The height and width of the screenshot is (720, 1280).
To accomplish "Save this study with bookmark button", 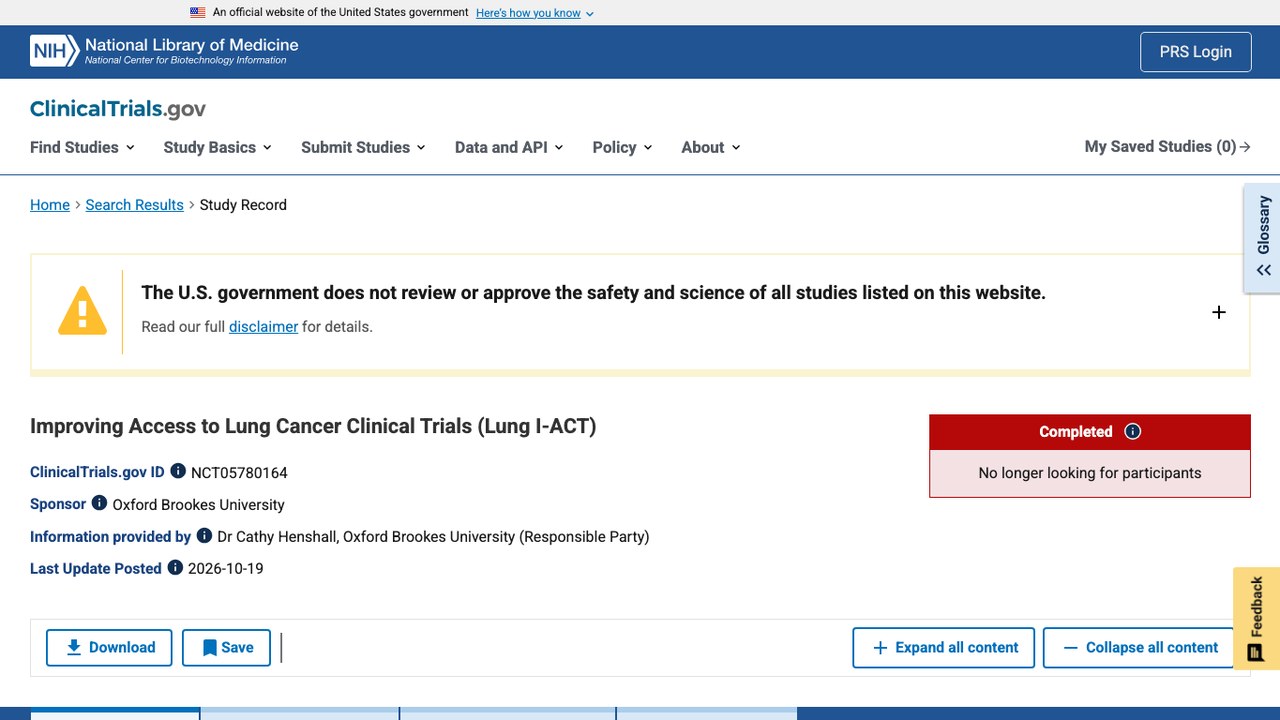I will [x=226, y=648].
